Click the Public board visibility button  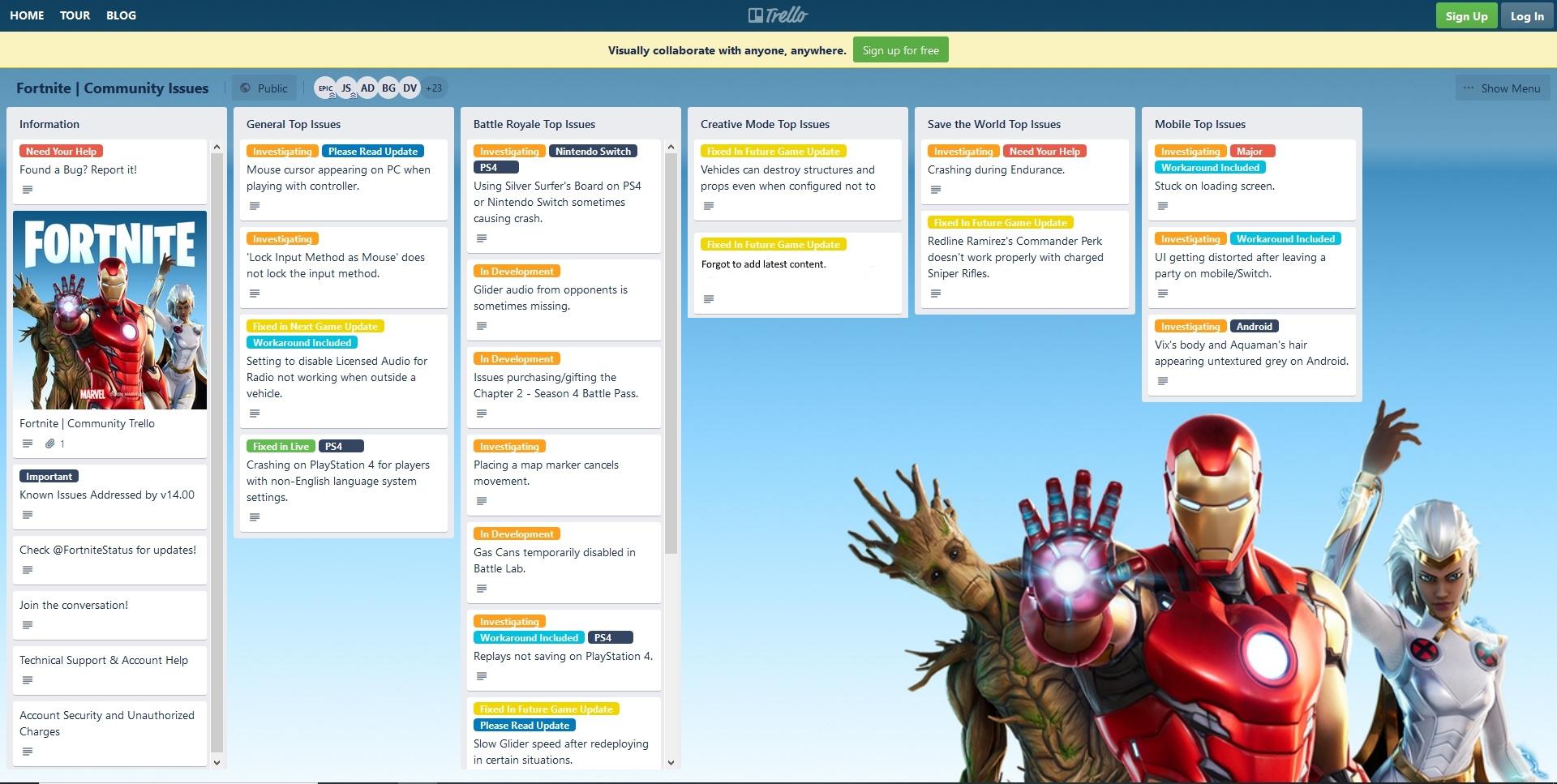[x=264, y=88]
